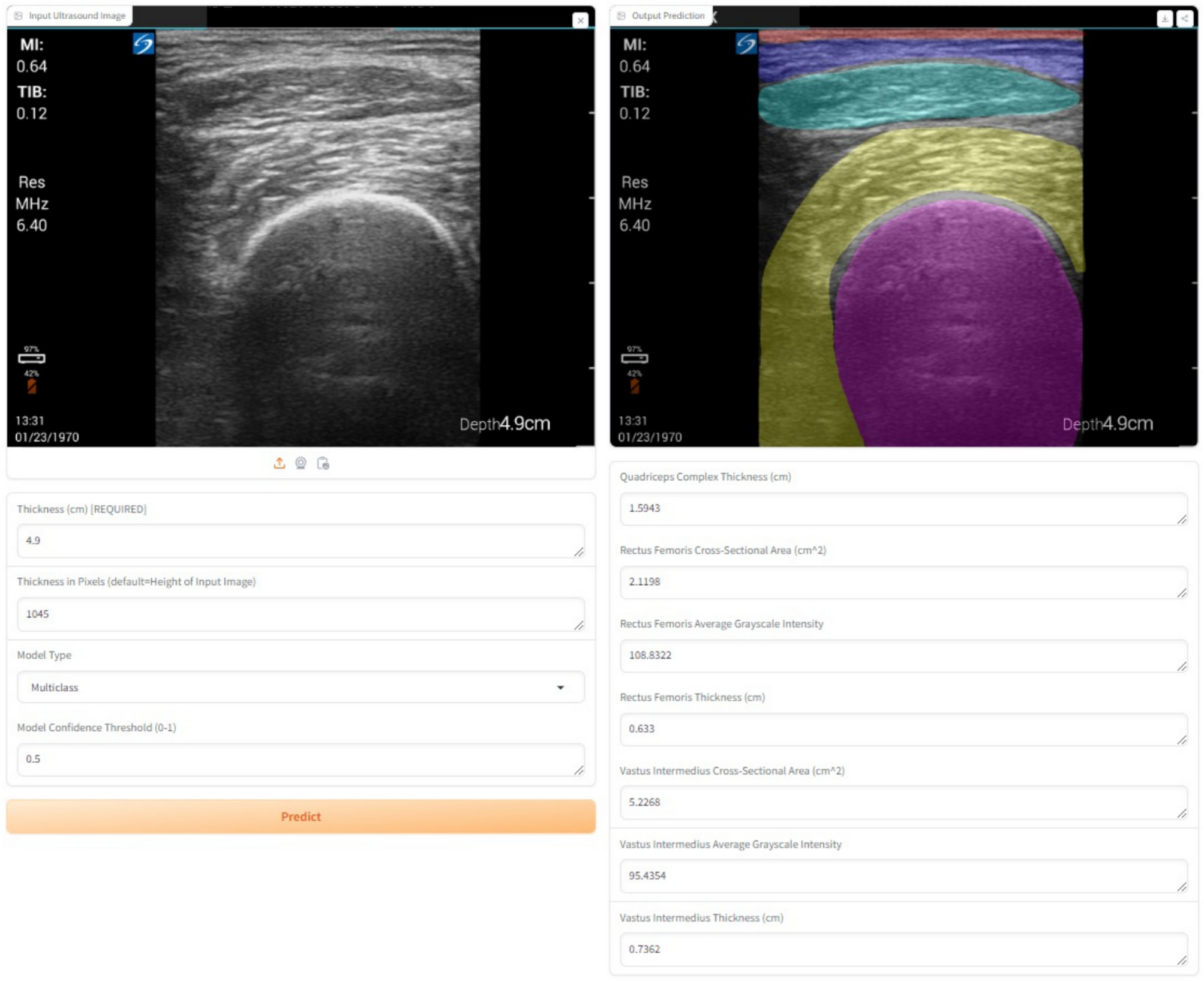Select the Multiclass combo box
The height and width of the screenshot is (981, 1204).
point(288,687)
